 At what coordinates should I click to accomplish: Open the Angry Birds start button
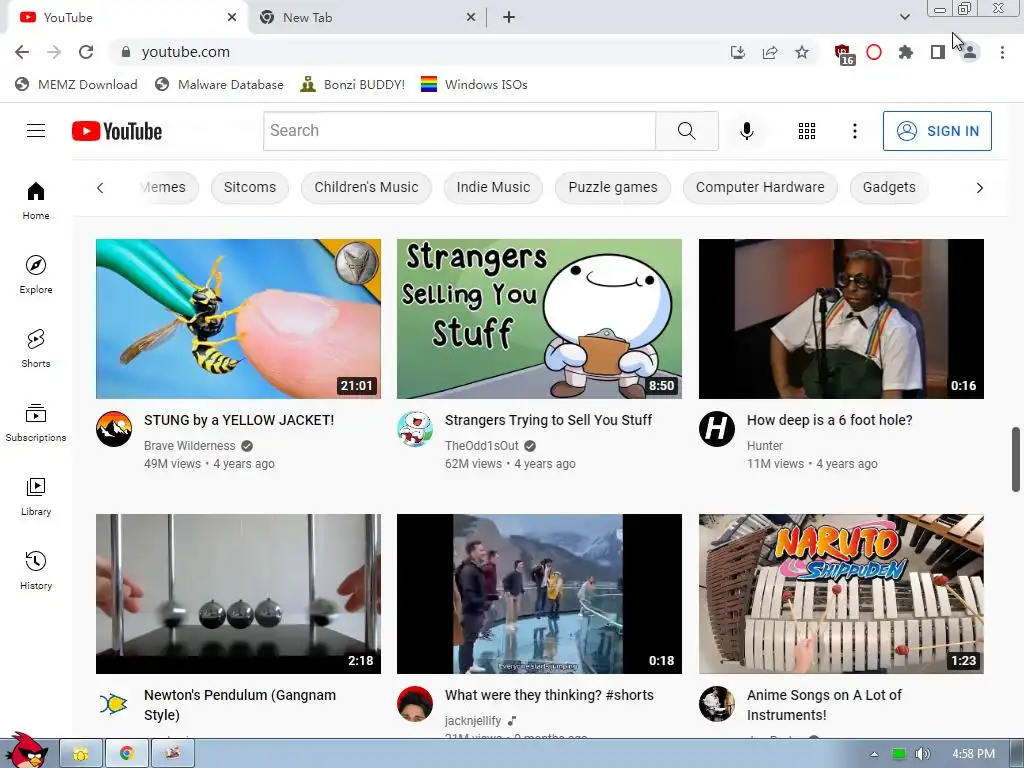click(26, 751)
